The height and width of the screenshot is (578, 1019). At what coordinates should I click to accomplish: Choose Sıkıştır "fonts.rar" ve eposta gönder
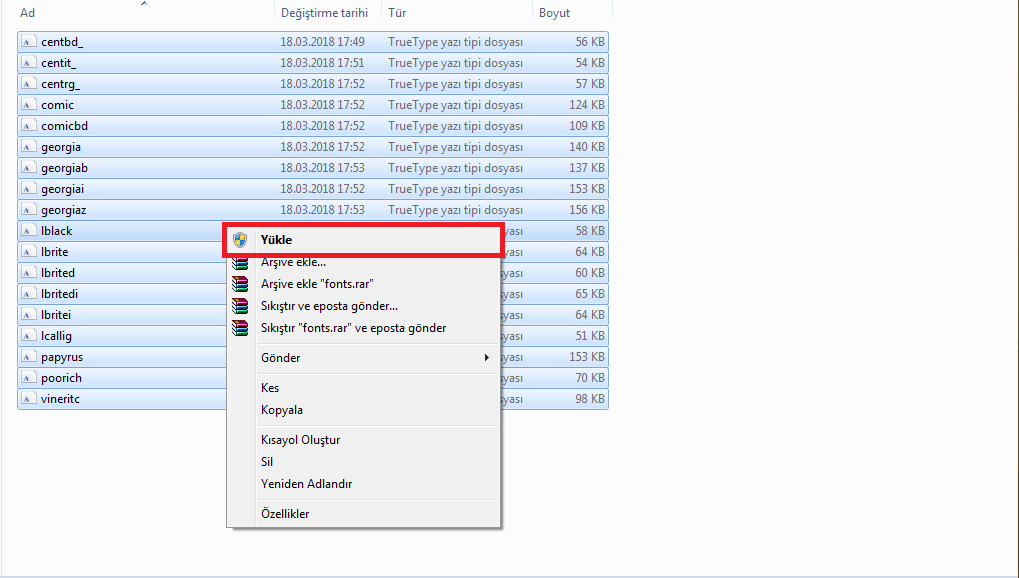click(x=363, y=328)
